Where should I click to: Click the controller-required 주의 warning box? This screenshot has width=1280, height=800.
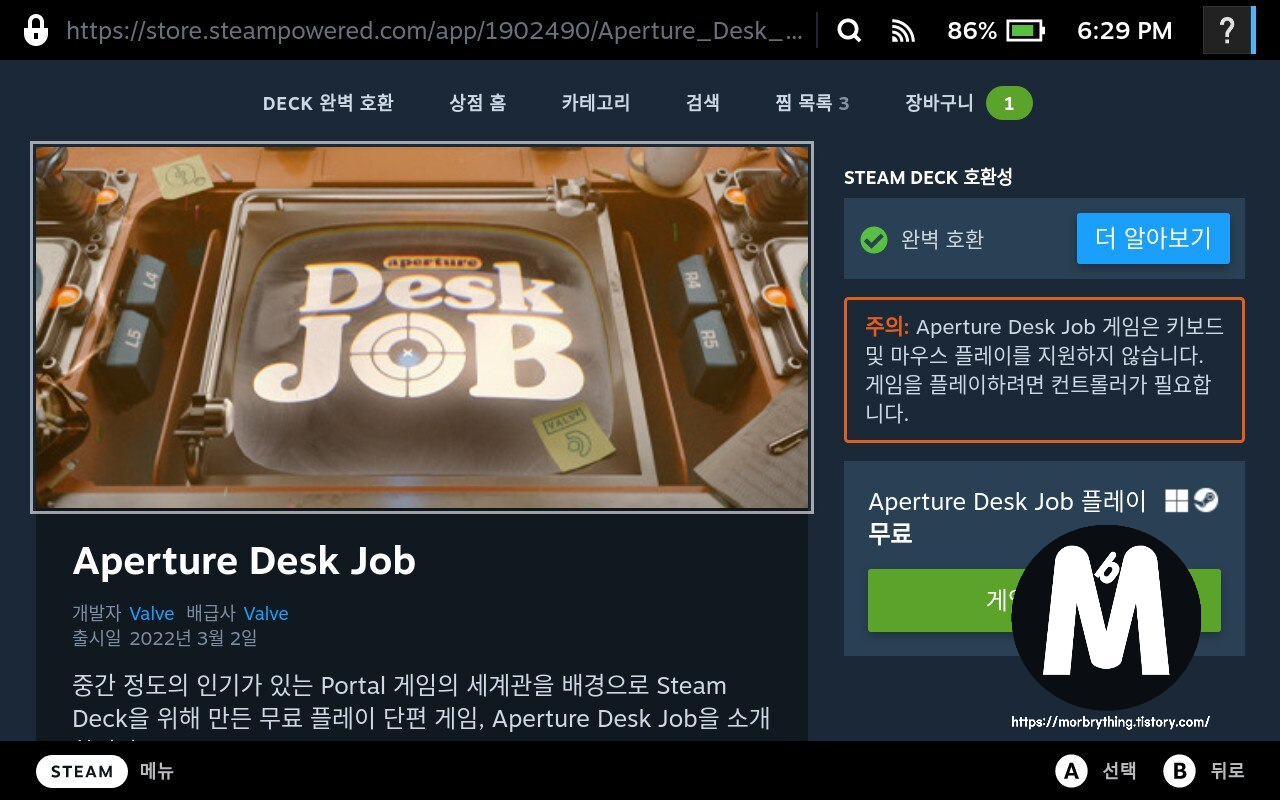1044,370
